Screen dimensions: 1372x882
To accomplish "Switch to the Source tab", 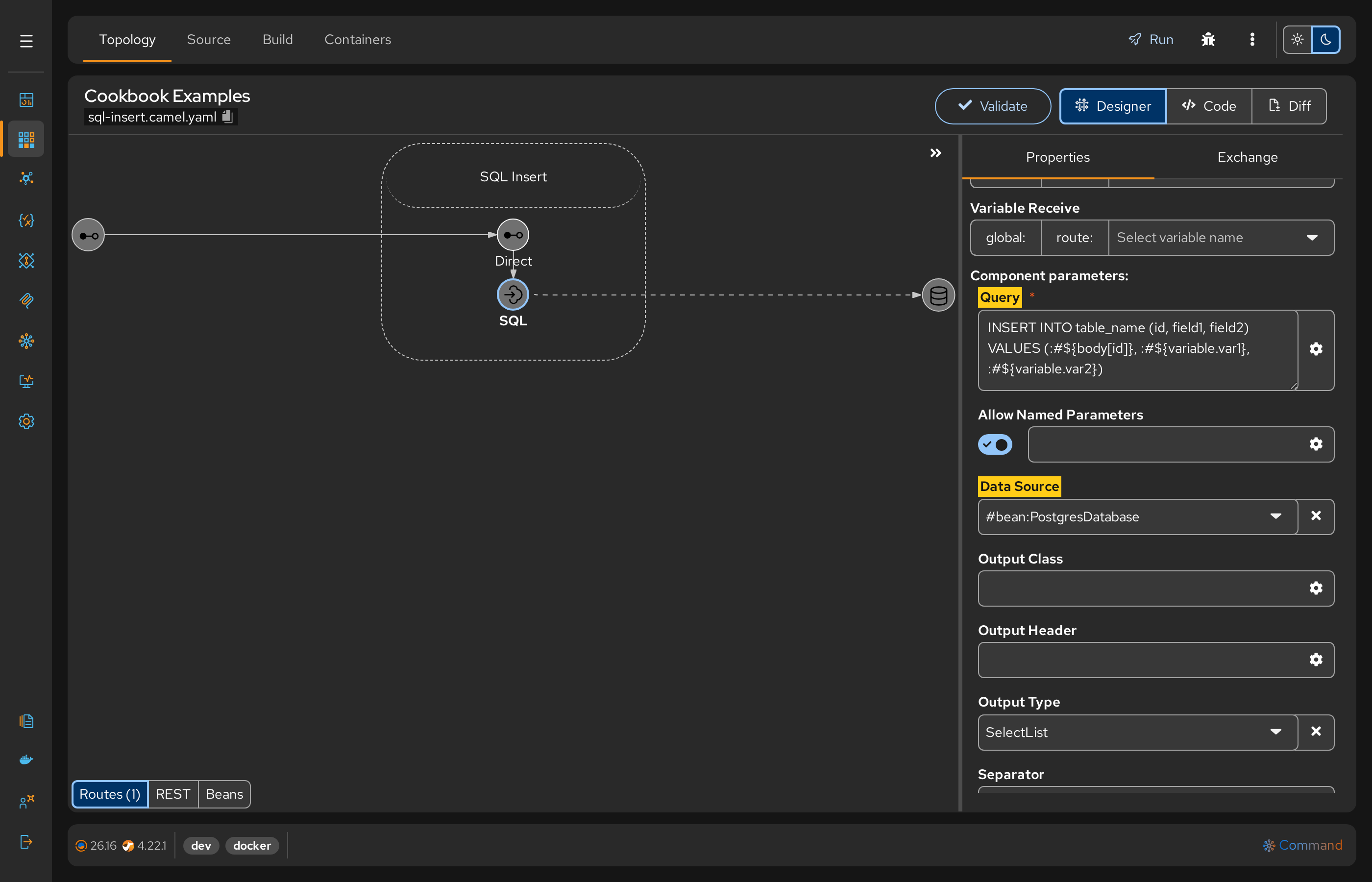I will point(208,40).
